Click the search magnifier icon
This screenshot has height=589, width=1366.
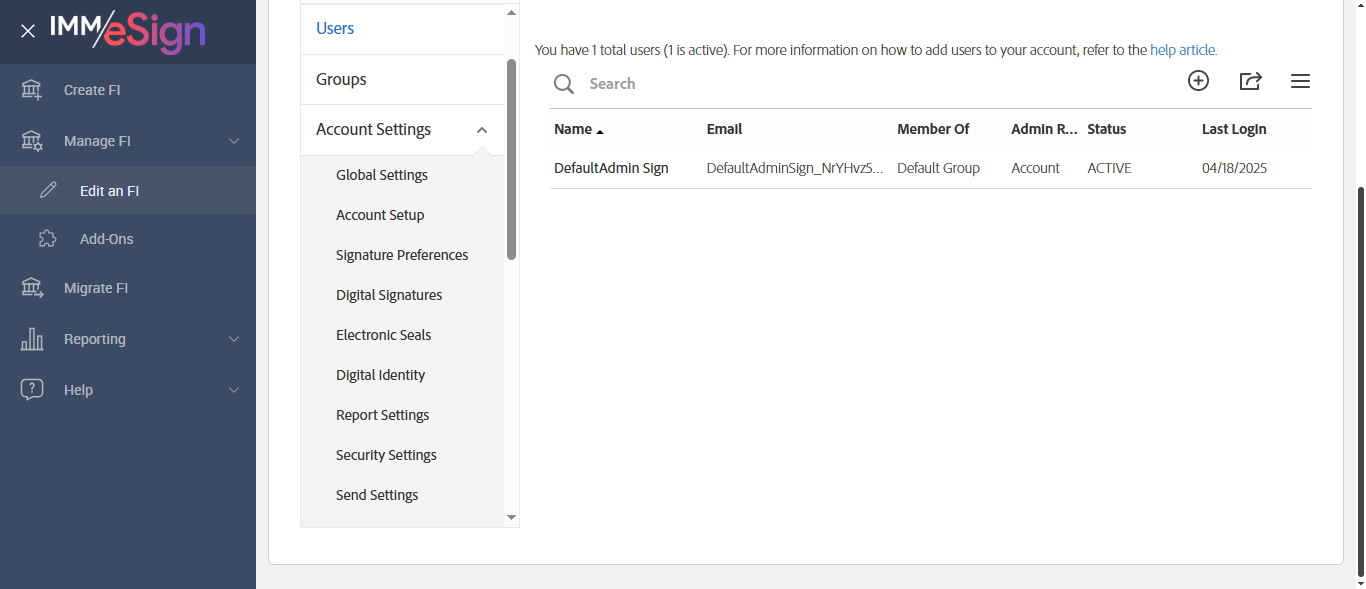[x=564, y=84]
